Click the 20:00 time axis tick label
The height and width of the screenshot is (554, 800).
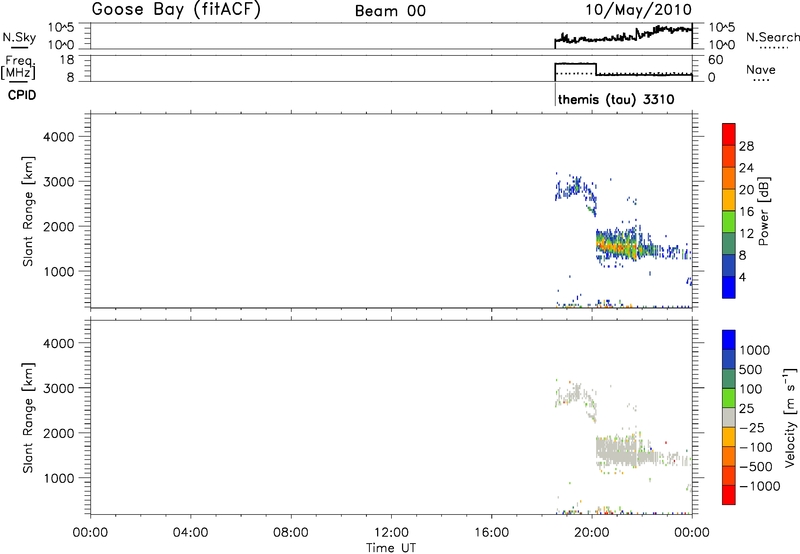click(x=592, y=533)
